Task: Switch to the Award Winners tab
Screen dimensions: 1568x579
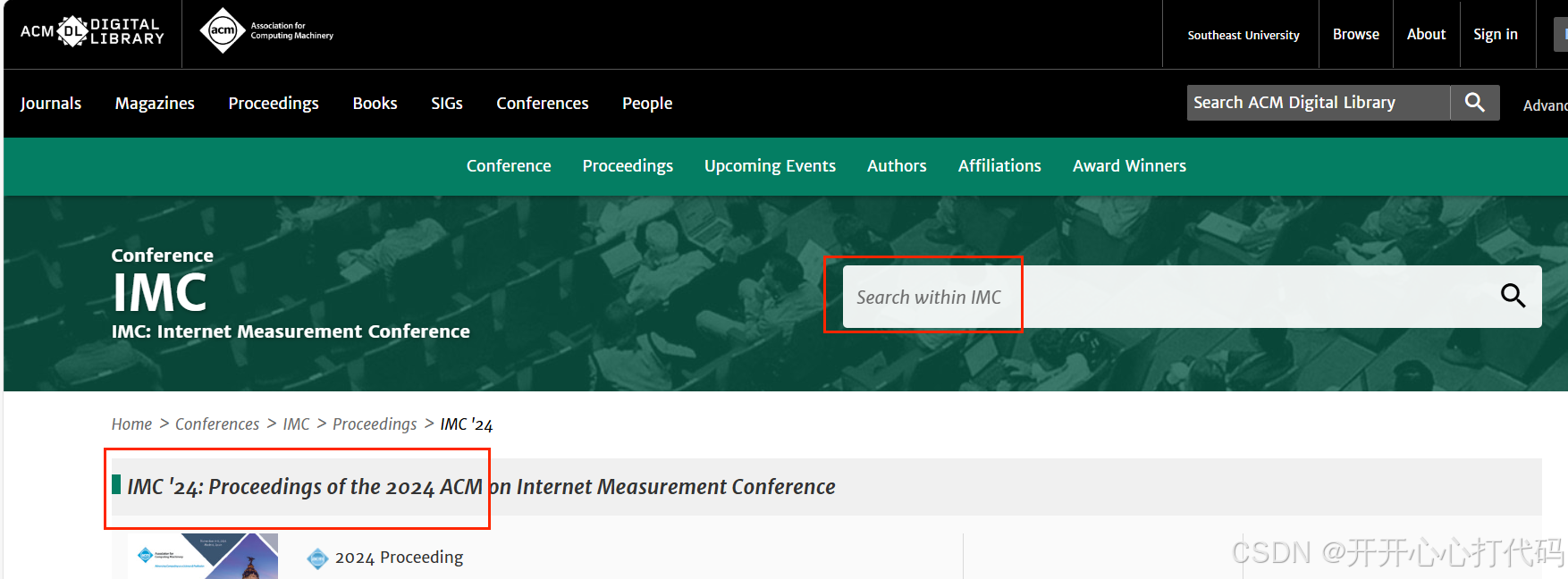Action: (x=1129, y=166)
